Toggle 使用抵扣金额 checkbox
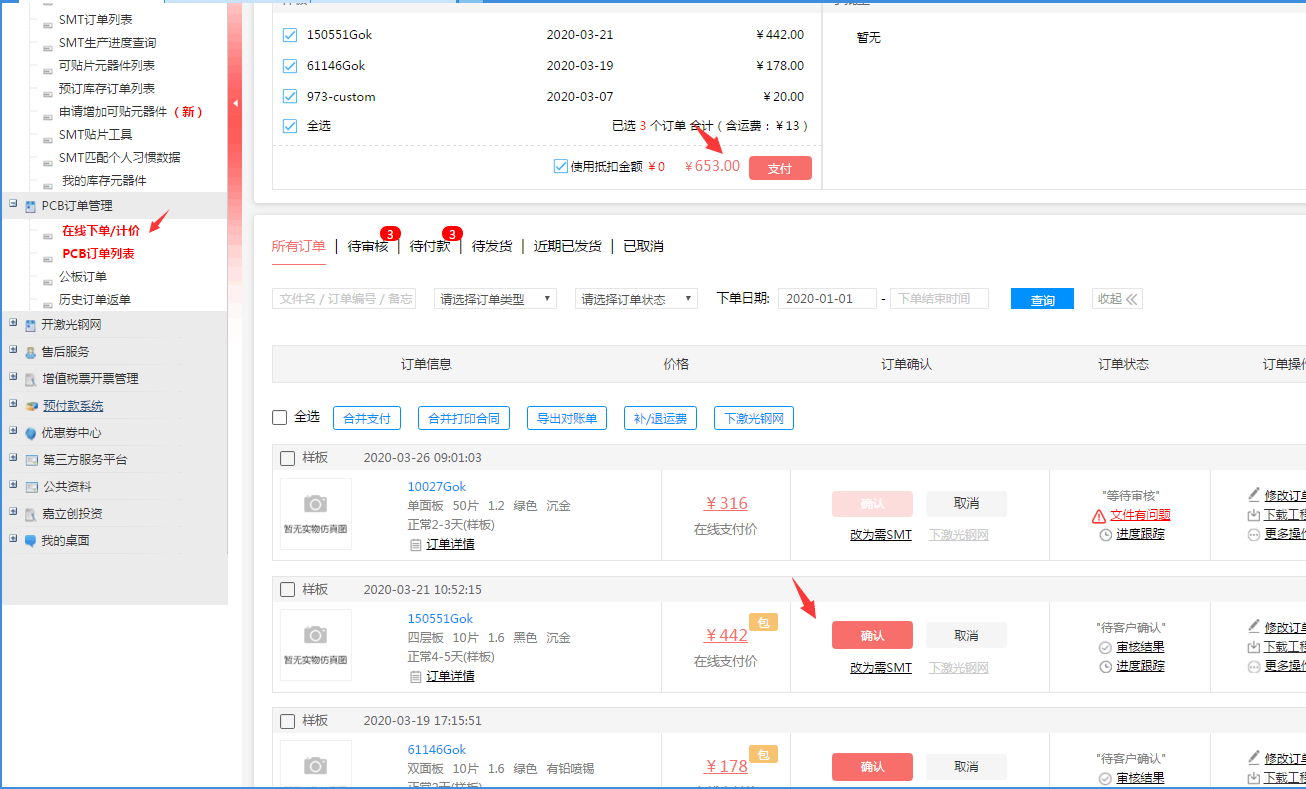The height and width of the screenshot is (789, 1306). click(560, 166)
